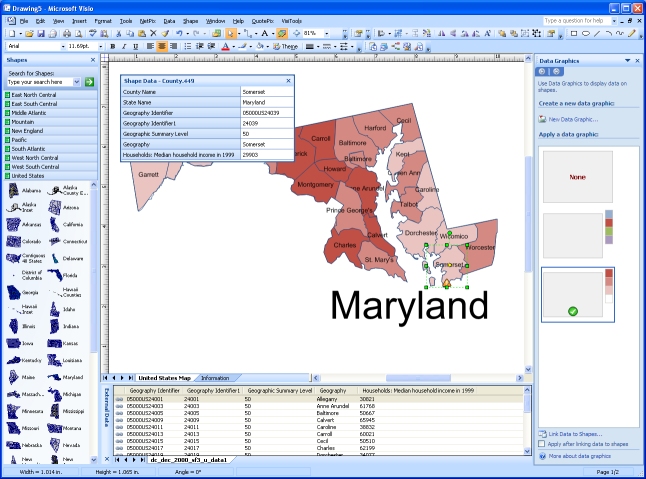Open the Format menu
The image size is (646, 479).
pos(103,21)
